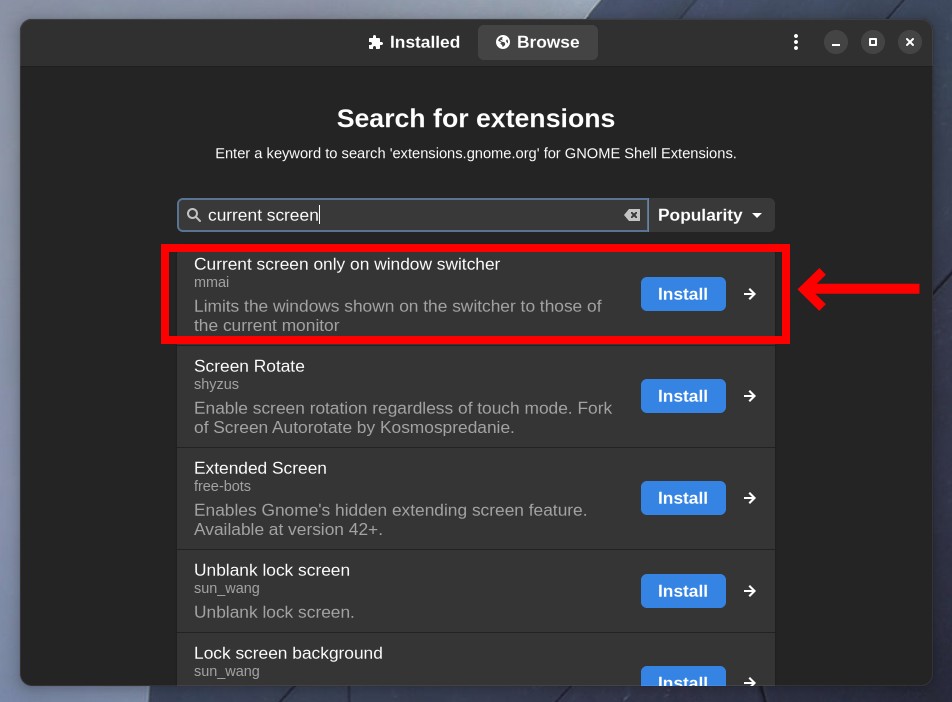Select the Screen Rotate result row
The height and width of the screenshot is (702, 952).
point(475,397)
